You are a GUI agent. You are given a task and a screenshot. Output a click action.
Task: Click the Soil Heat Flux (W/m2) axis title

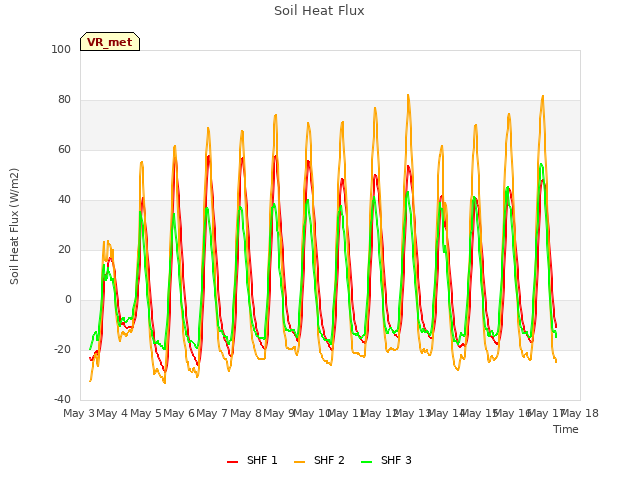(x=14, y=226)
